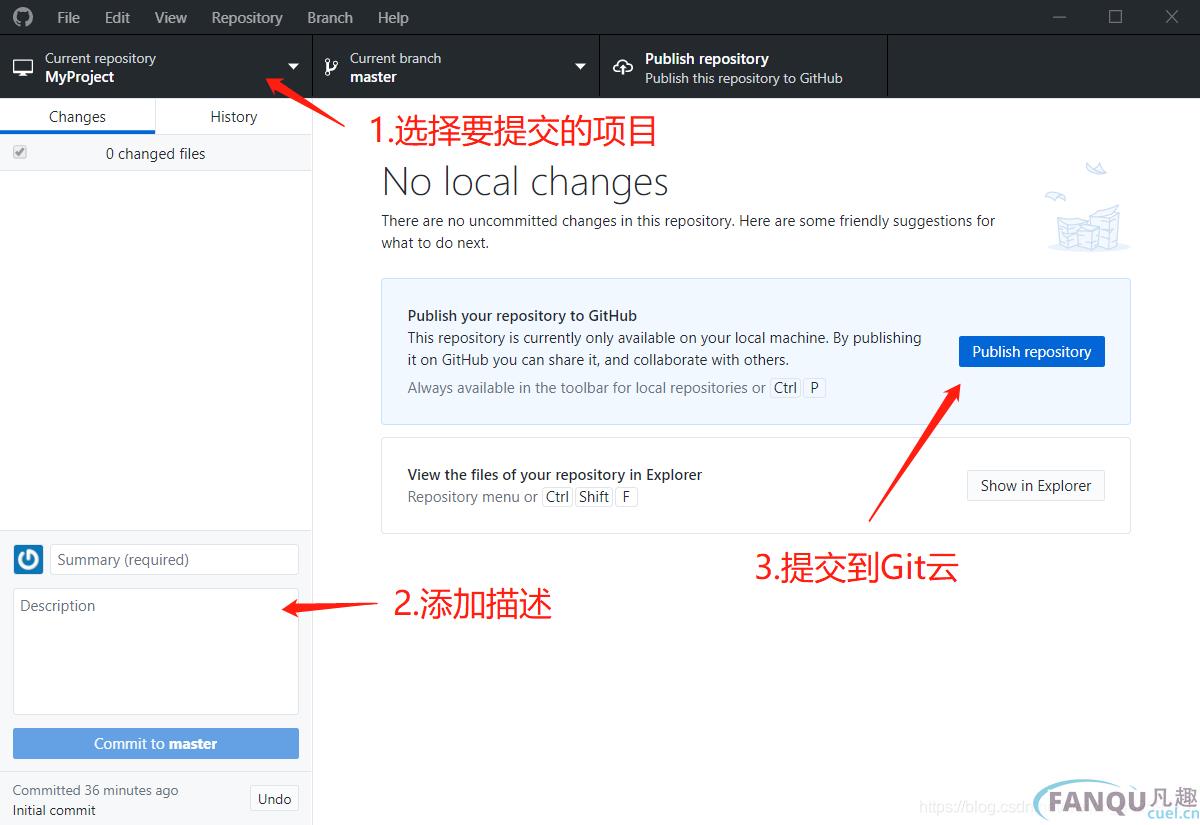Expand the Current branch dropdown arrow
The image size is (1200, 825).
(580, 67)
